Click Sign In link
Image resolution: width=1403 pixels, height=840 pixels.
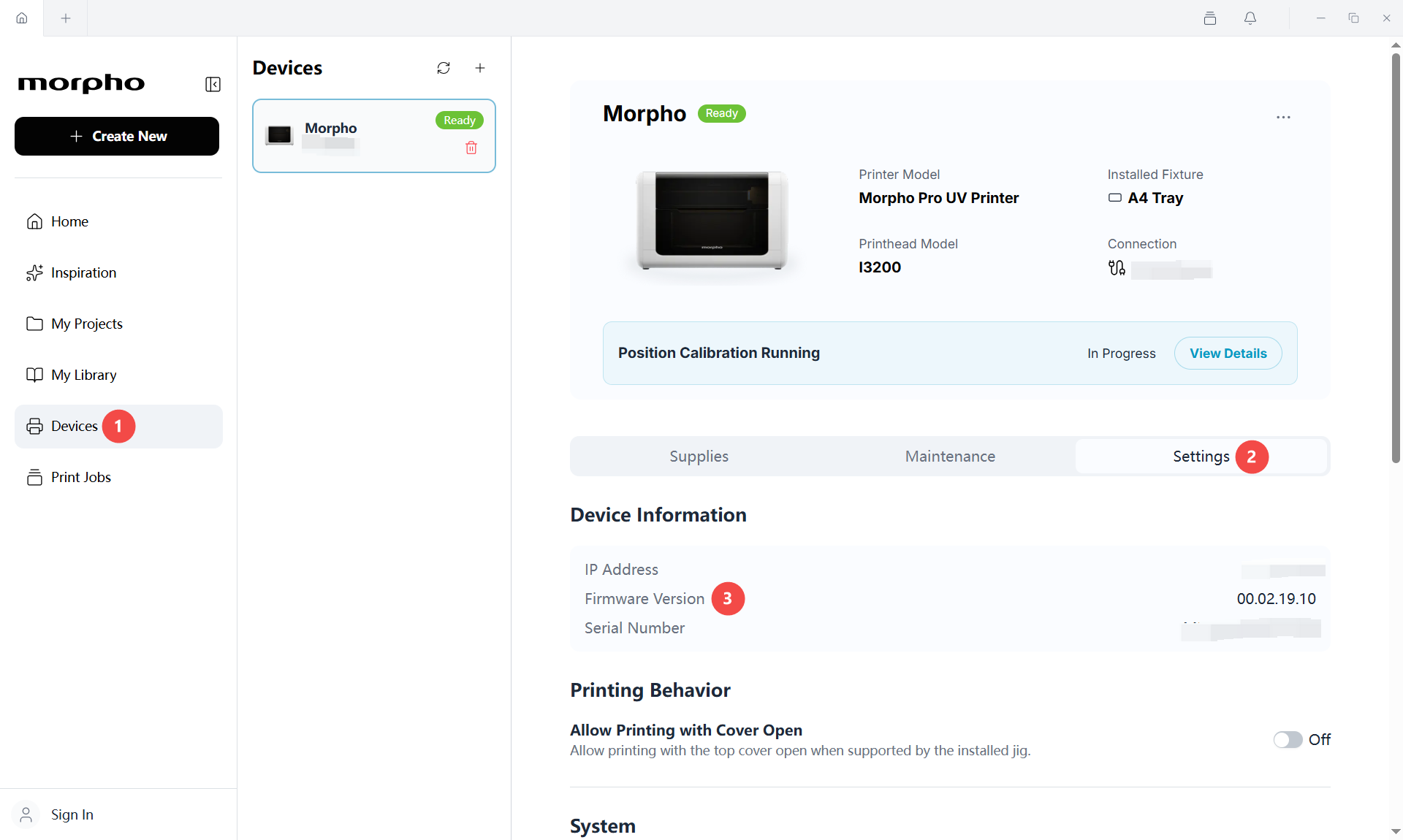point(72,814)
